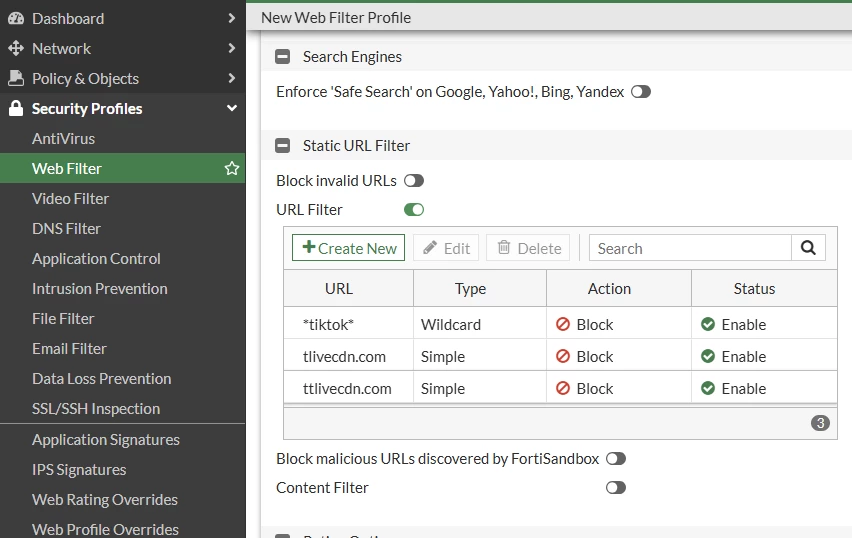Toggle Block invalid URLs switch
Screen dimensions: 852x538
point(414,180)
